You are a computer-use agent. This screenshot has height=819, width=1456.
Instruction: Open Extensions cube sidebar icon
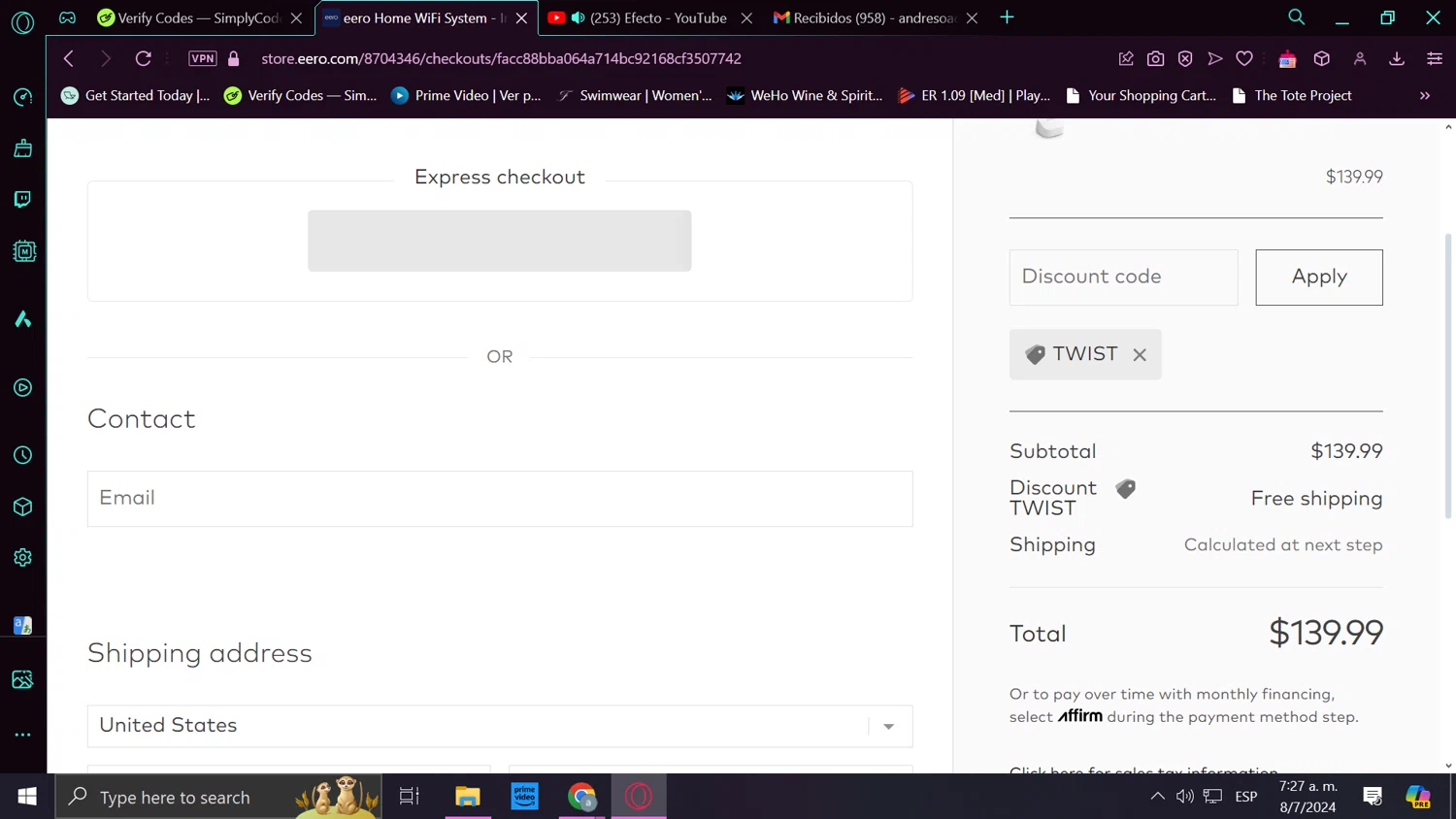coord(22,507)
